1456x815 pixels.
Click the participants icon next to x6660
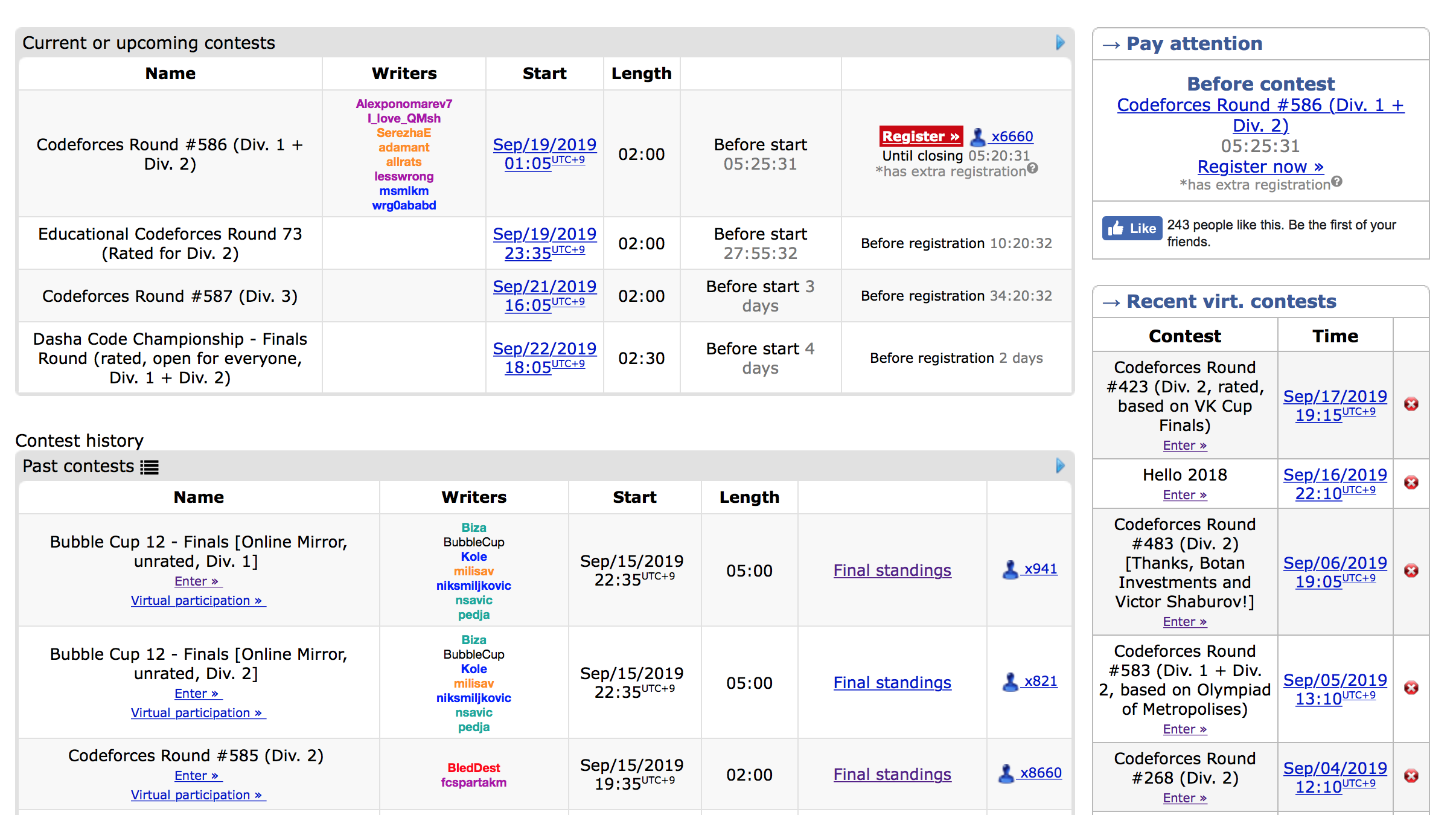(x=978, y=137)
